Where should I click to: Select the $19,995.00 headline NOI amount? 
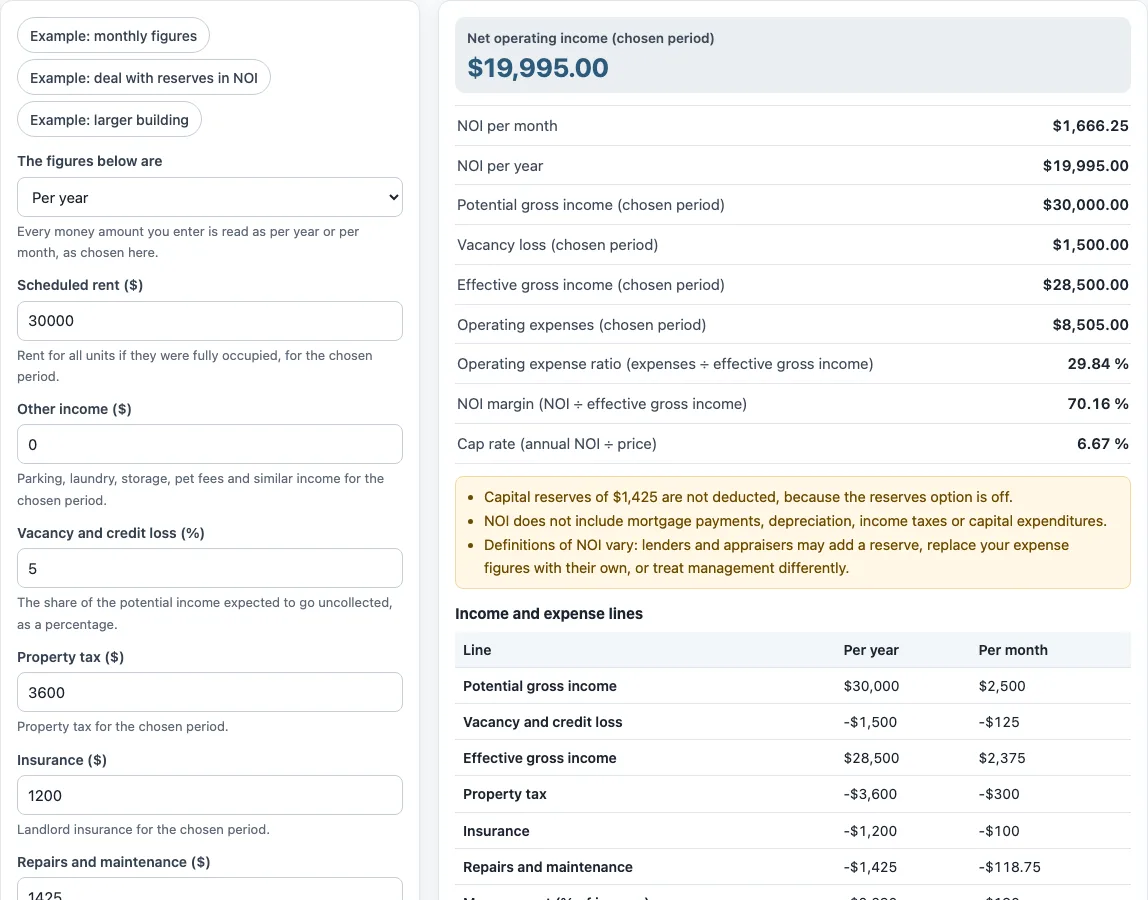538,68
